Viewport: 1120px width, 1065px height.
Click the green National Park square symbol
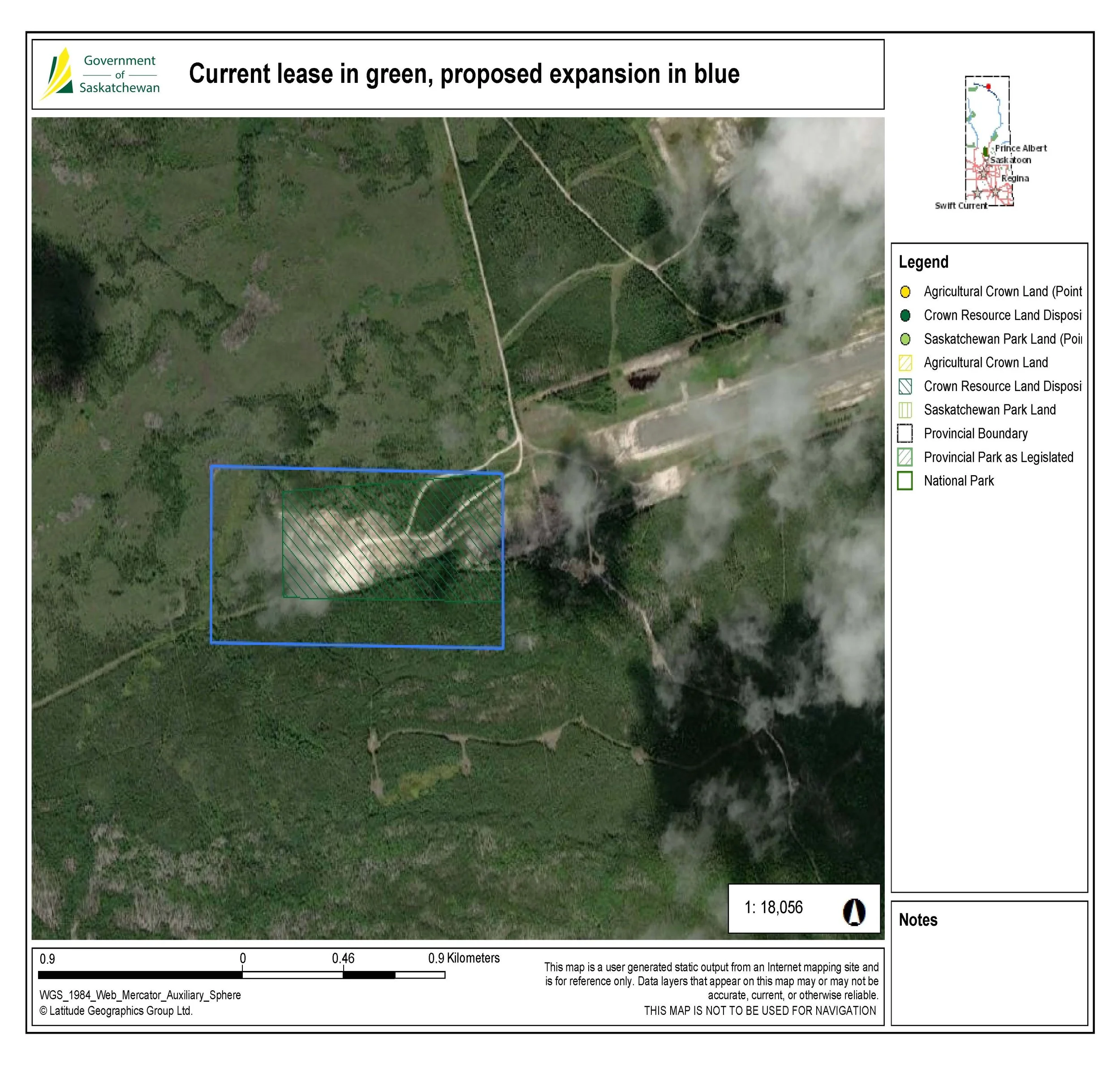tap(905, 481)
